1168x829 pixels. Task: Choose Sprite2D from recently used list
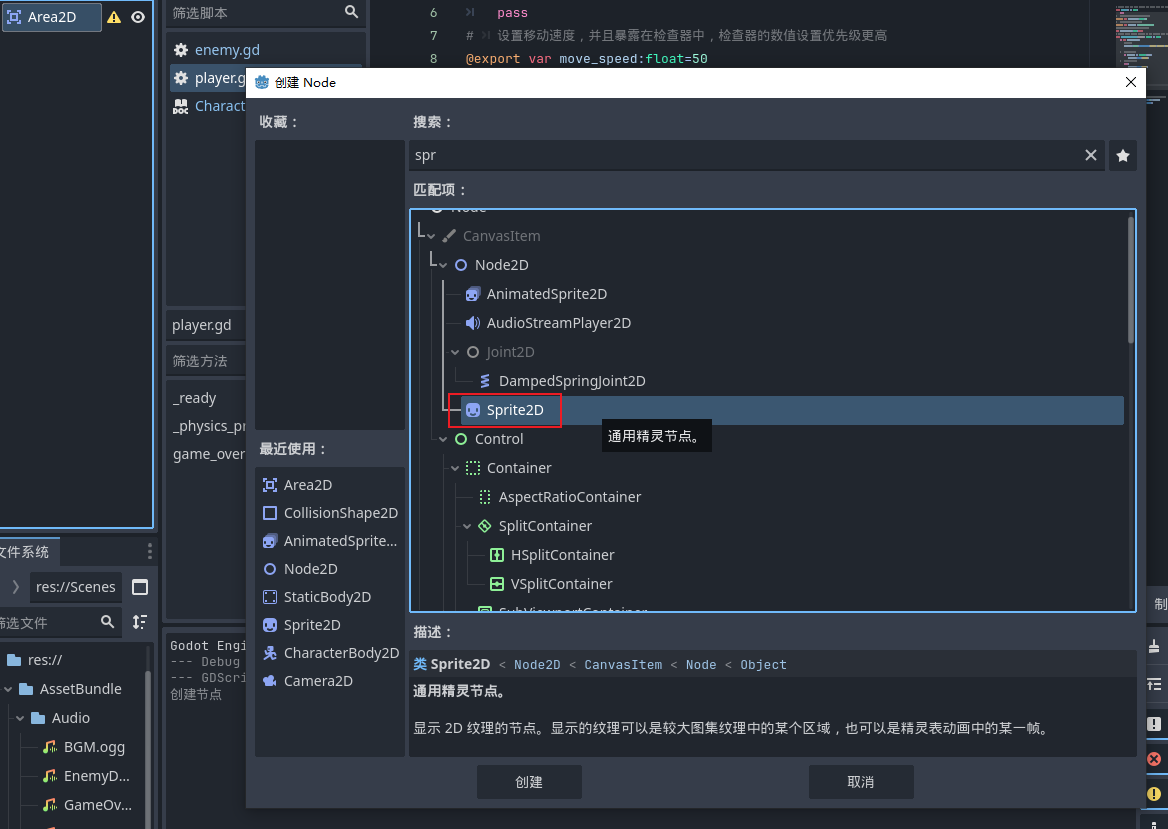point(312,625)
